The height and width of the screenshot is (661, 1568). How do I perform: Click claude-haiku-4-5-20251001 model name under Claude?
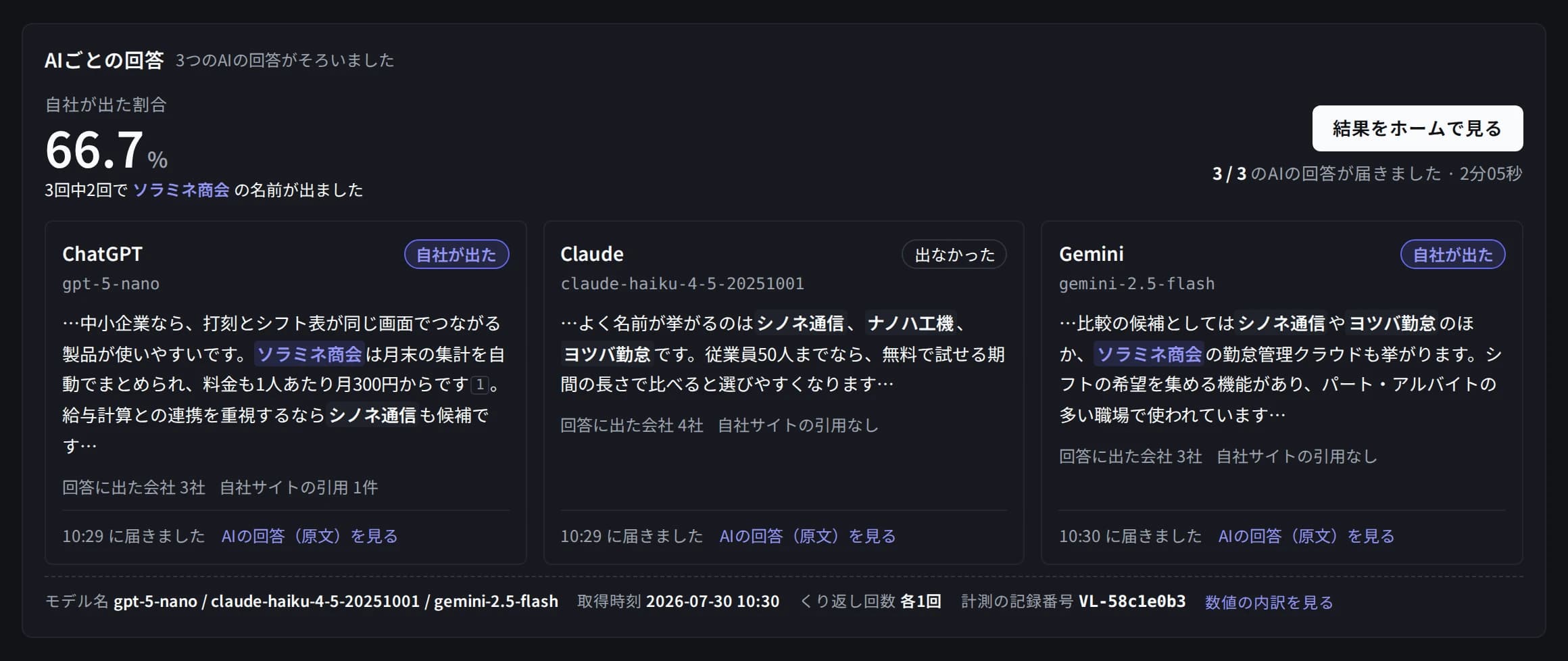coord(683,284)
